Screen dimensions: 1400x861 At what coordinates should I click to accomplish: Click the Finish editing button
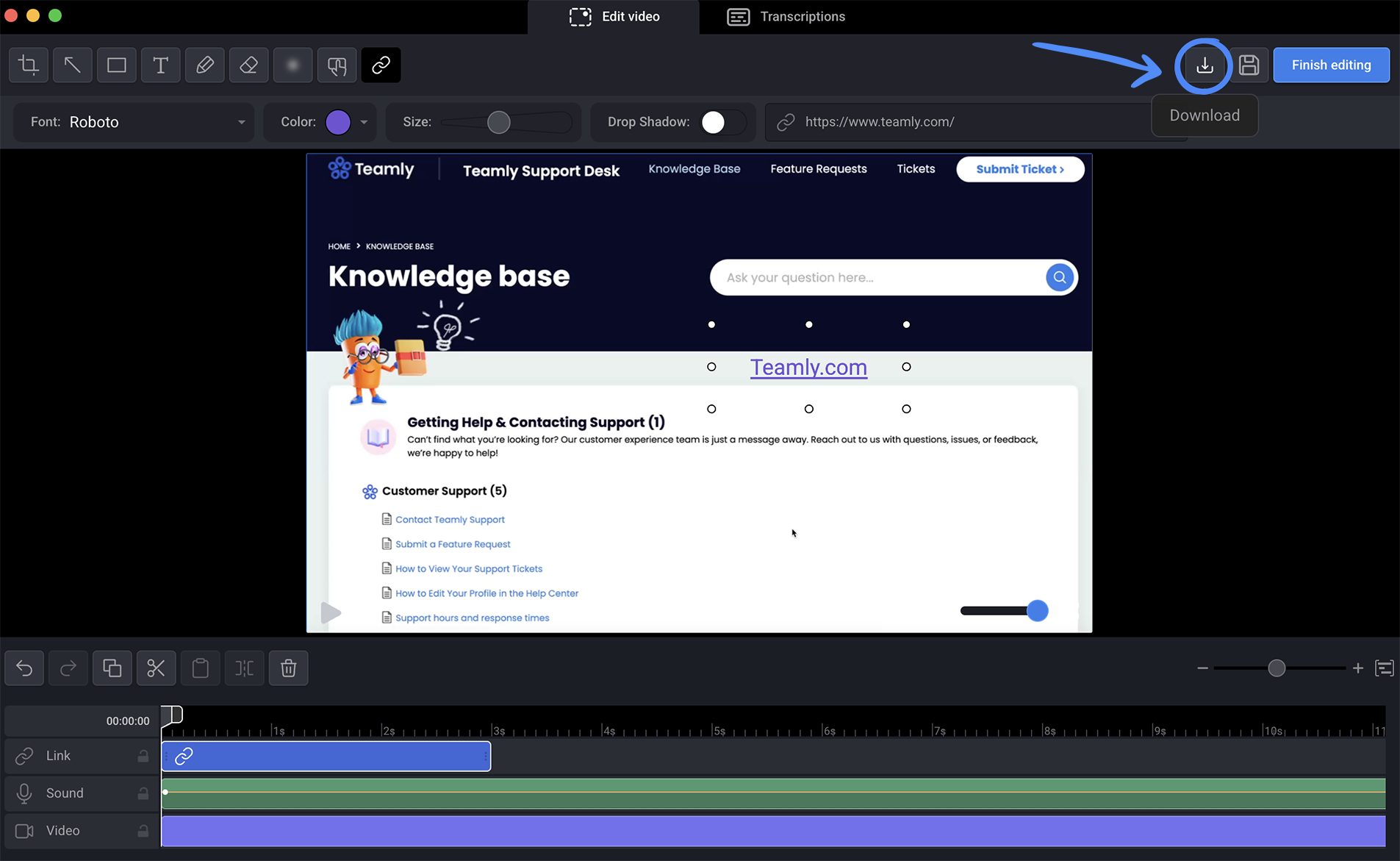tap(1331, 65)
